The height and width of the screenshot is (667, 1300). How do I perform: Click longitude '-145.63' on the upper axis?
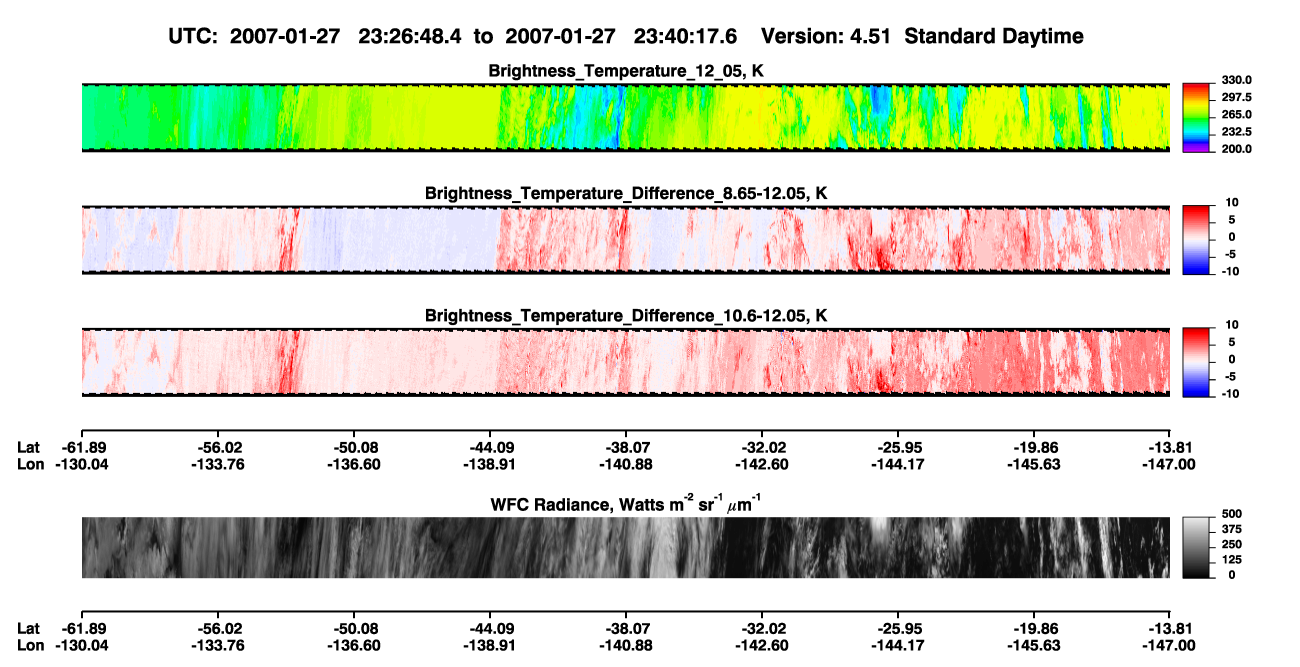tap(1033, 464)
